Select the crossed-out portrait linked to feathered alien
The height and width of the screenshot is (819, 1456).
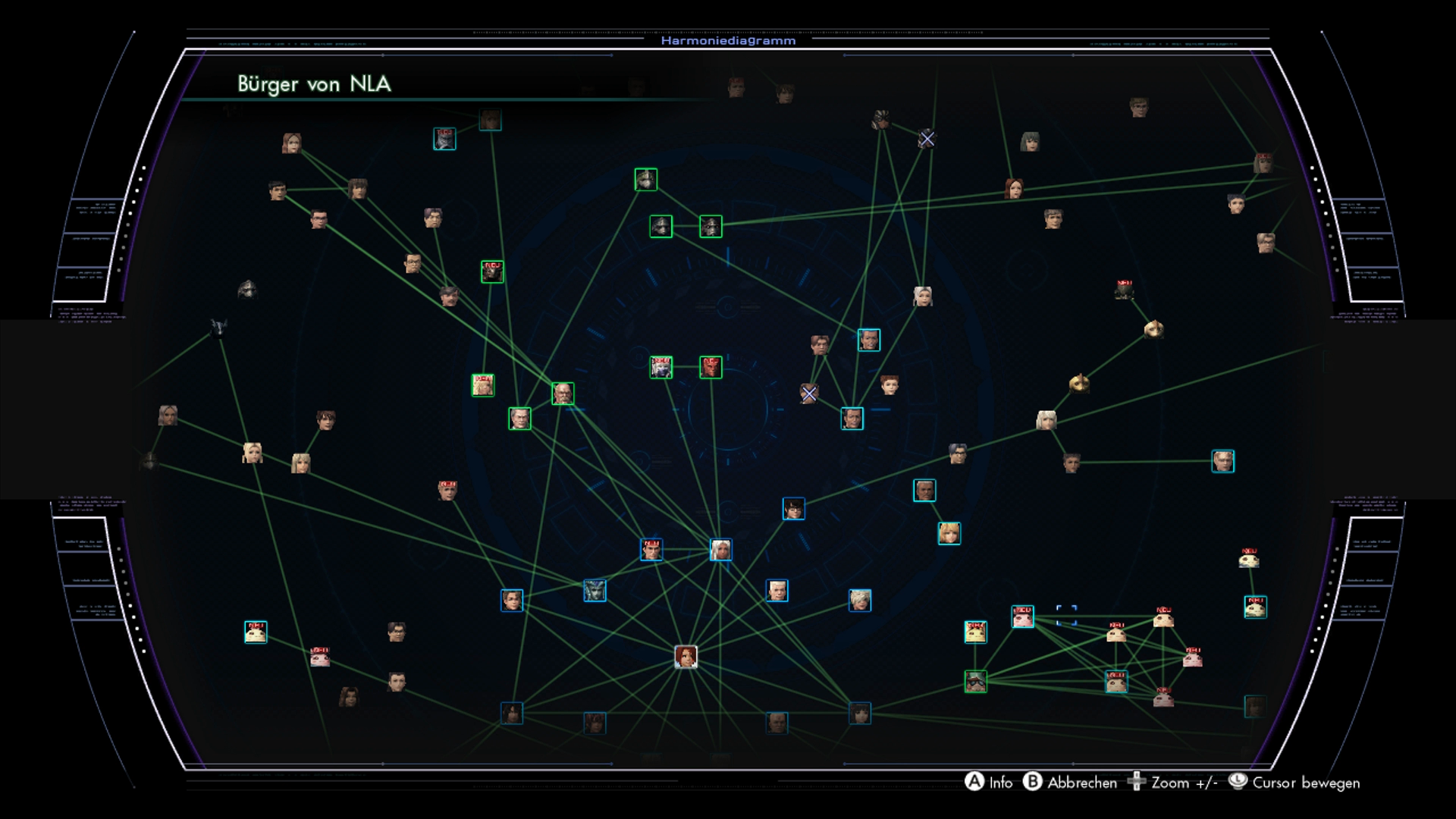click(927, 139)
